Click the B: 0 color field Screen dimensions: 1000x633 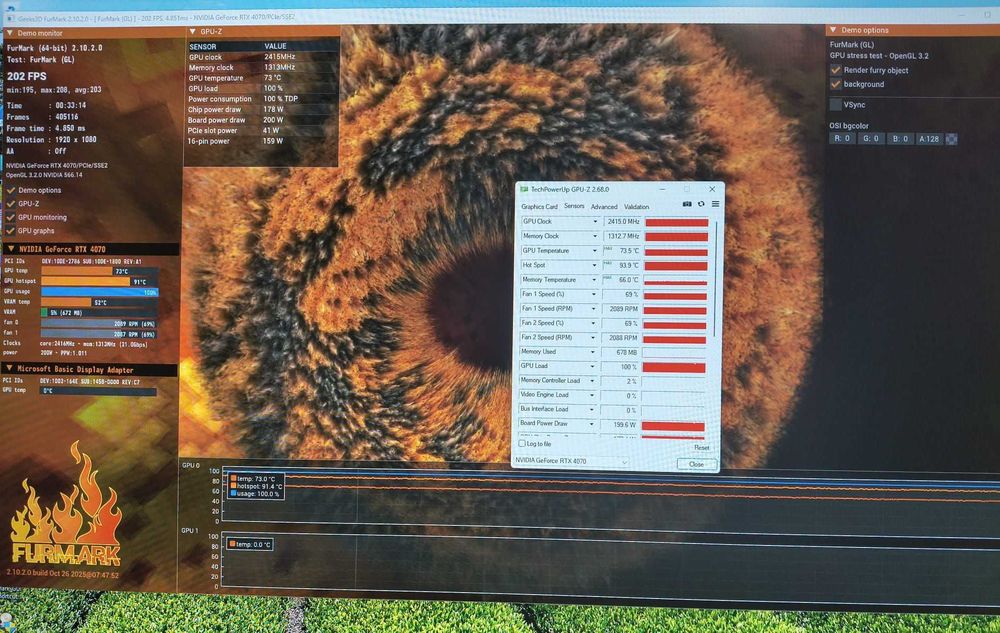point(900,138)
